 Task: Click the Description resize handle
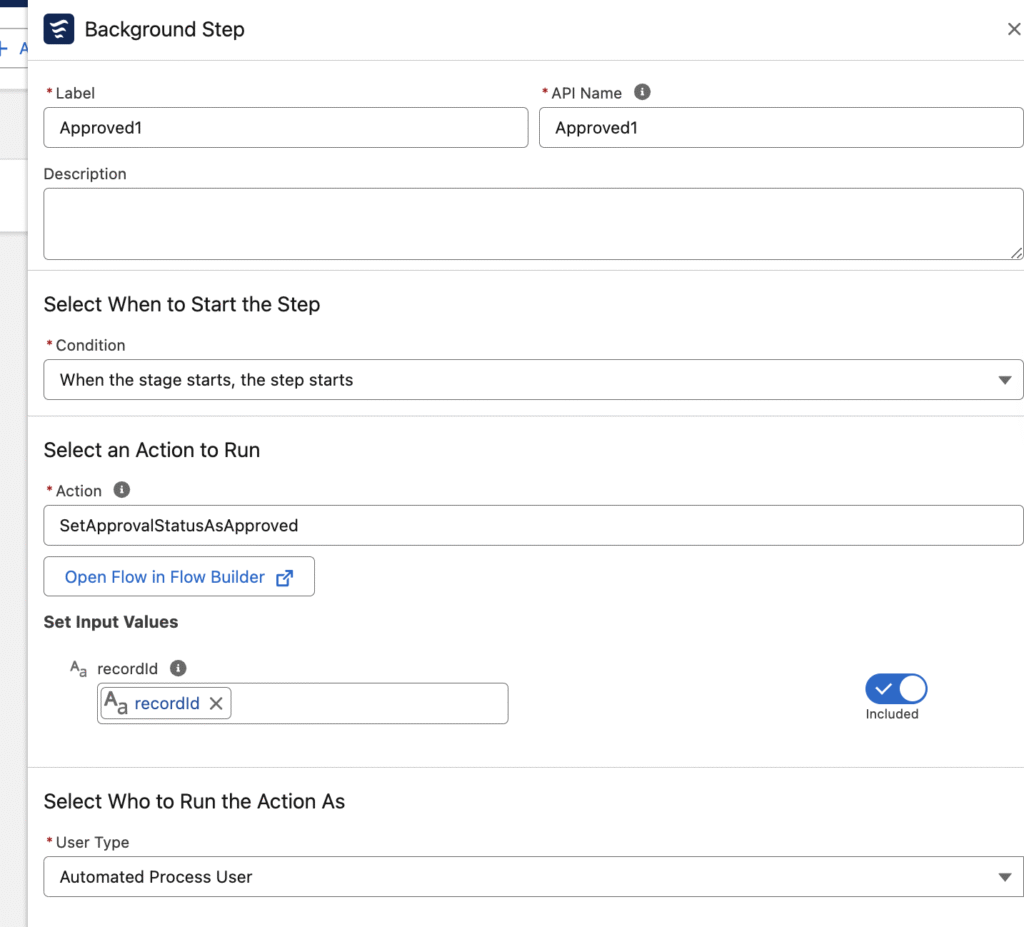click(x=1016, y=253)
